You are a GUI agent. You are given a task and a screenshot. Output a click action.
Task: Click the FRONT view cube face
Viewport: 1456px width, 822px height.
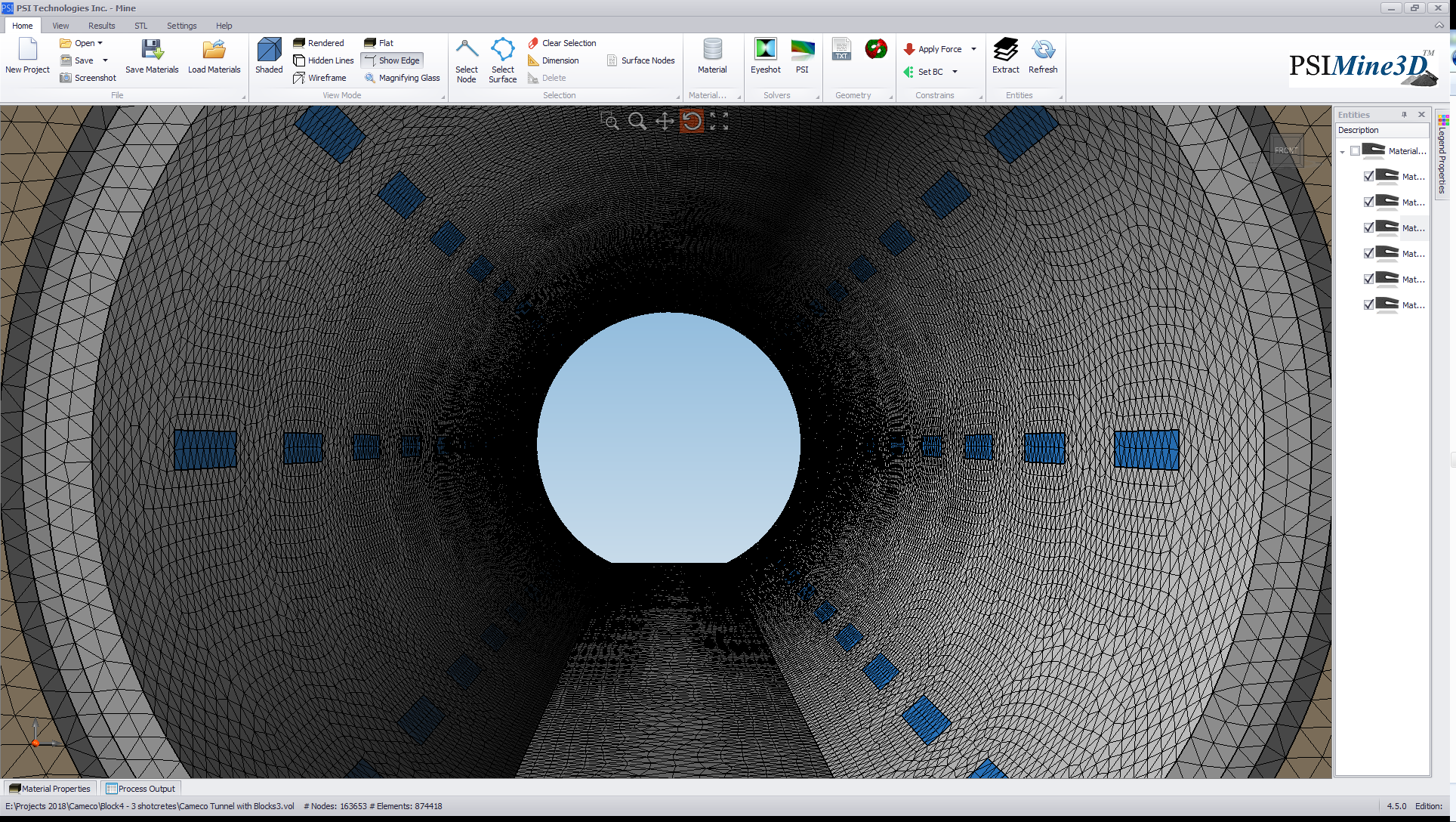[x=1285, y=150]
